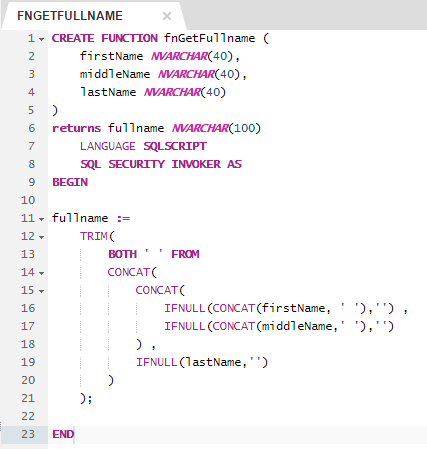427x449 pixels.
Task: Collapse the TRIM block fold on line 12
Action: point(41,237)
